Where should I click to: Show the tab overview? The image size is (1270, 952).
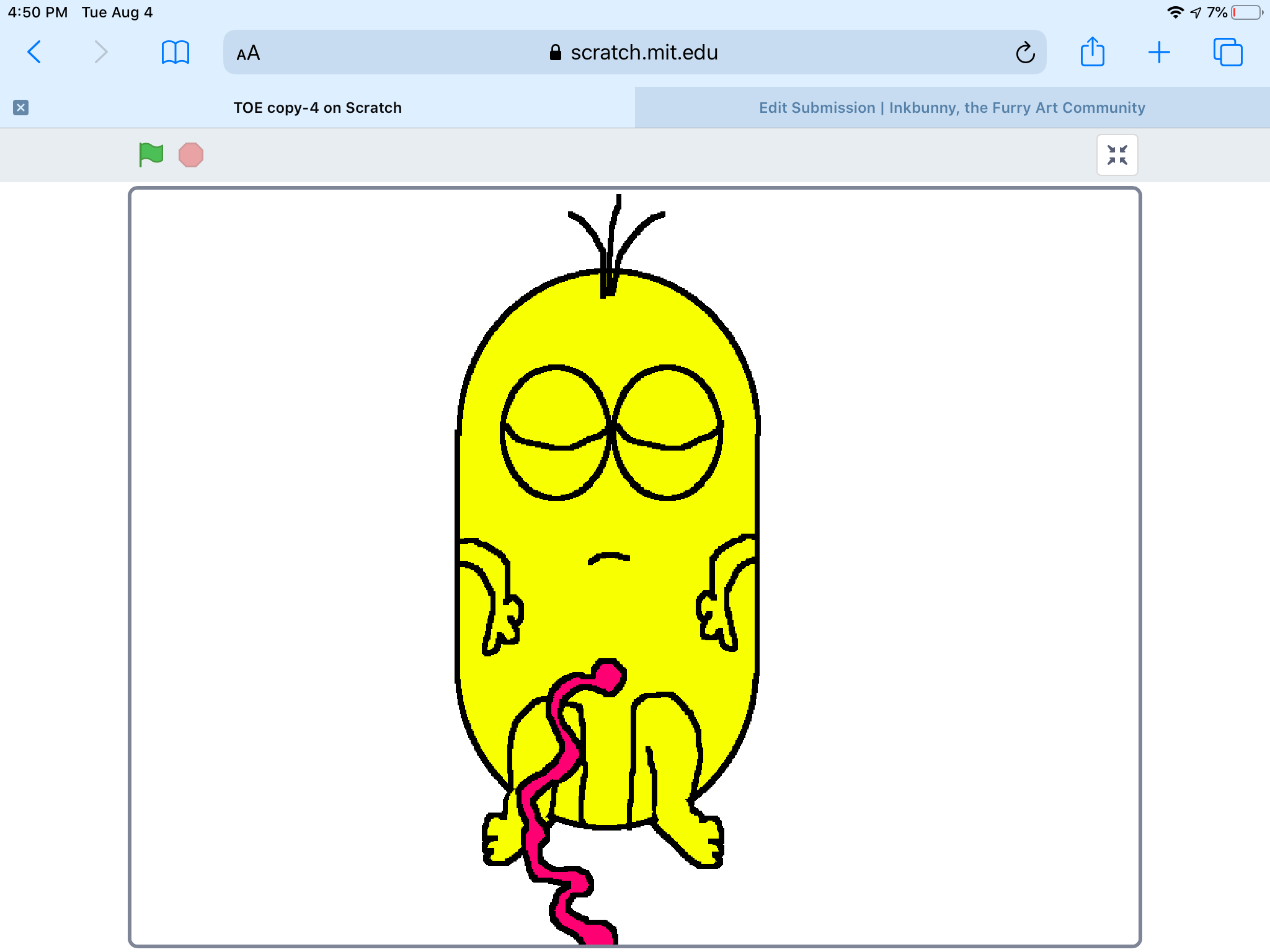(1228, 52)
